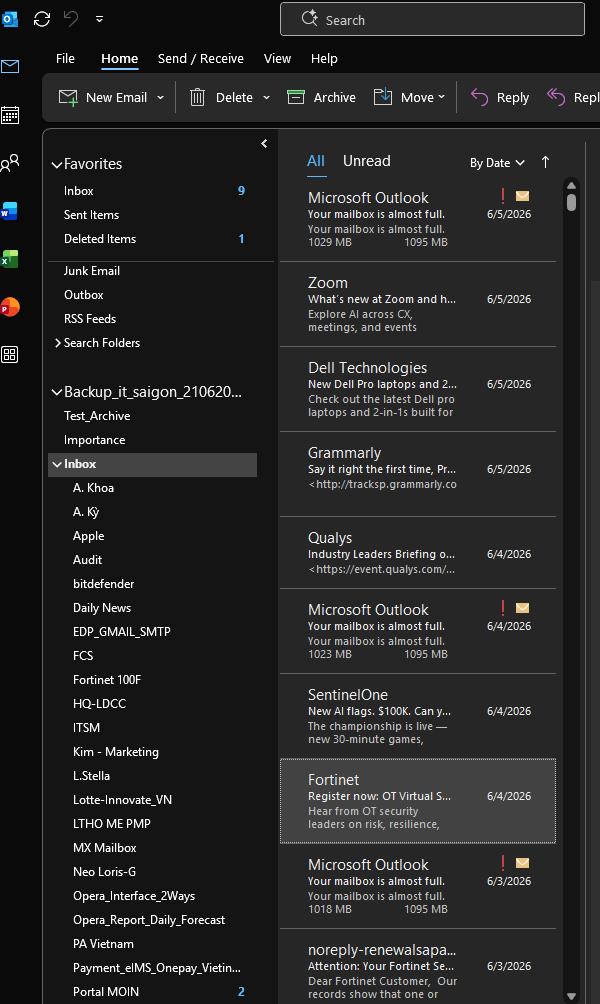600x1004 pixels.
Task: Open the Dell Technologies email
Action: (418, 389)
